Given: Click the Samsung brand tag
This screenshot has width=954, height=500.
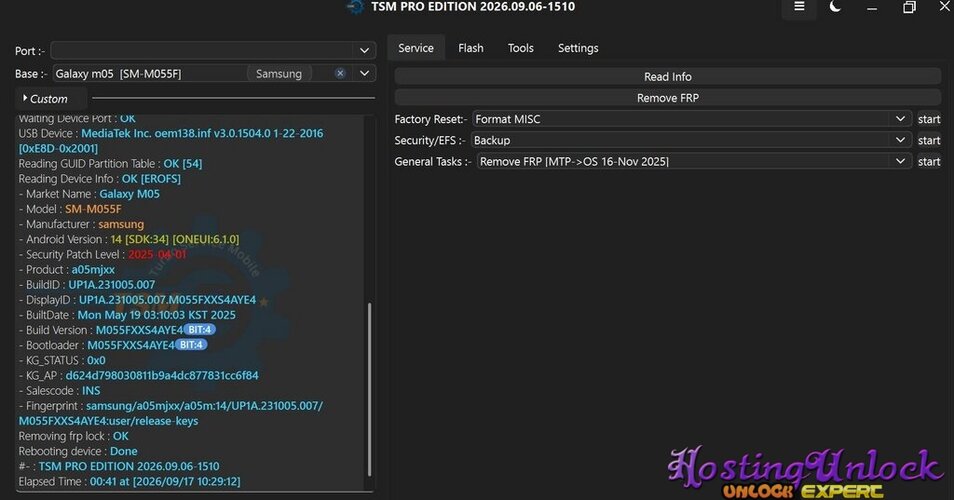Looking at the screenshot, I should coord(279,74).
